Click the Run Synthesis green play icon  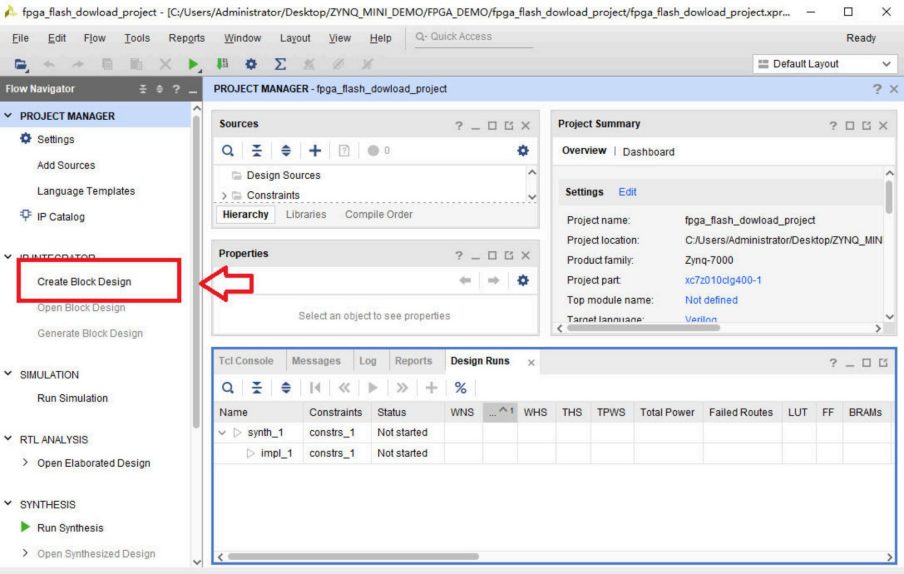(25, 528)
